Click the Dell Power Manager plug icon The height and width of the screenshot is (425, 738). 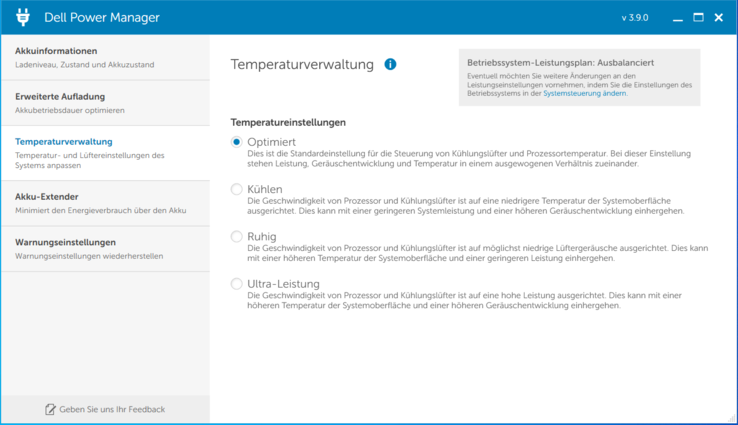point(24,18)
